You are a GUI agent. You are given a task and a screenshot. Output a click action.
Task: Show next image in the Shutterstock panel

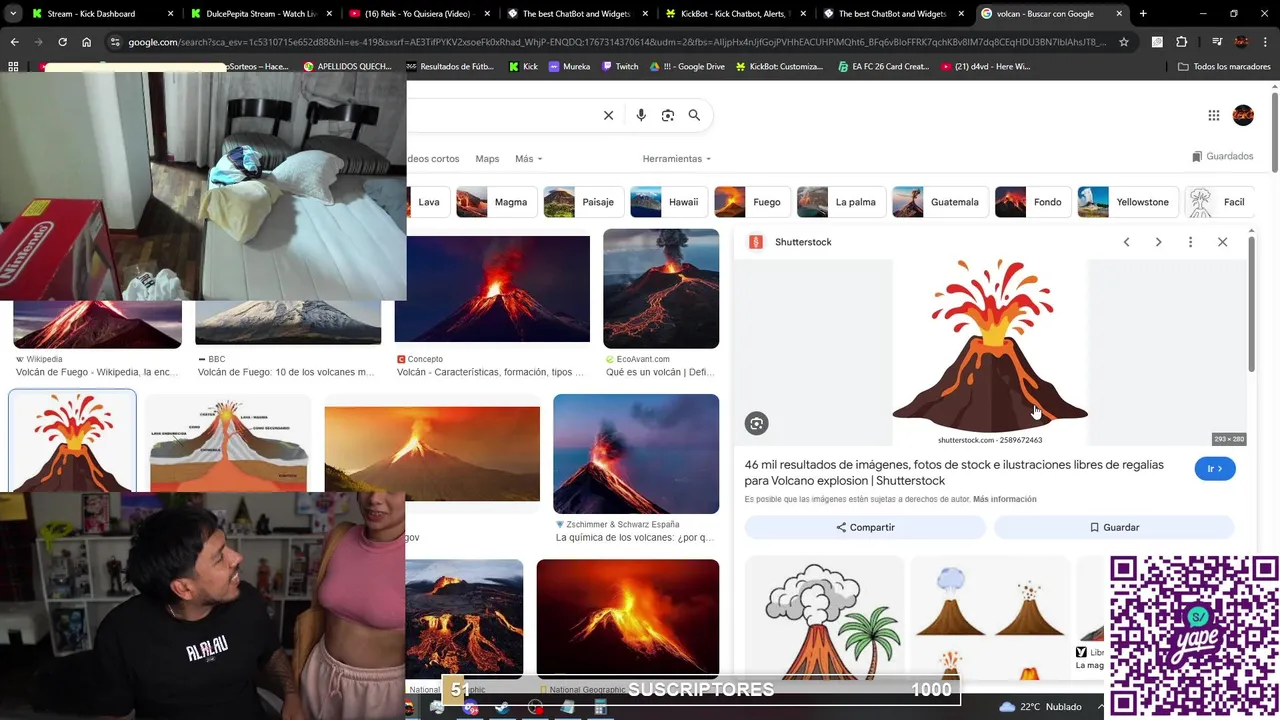1158,242
